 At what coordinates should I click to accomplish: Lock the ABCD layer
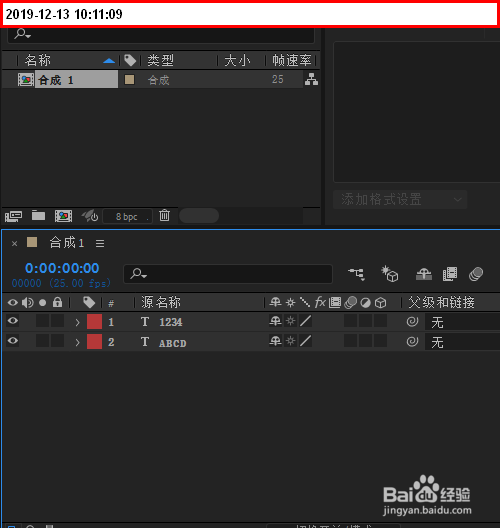[57, 341]
